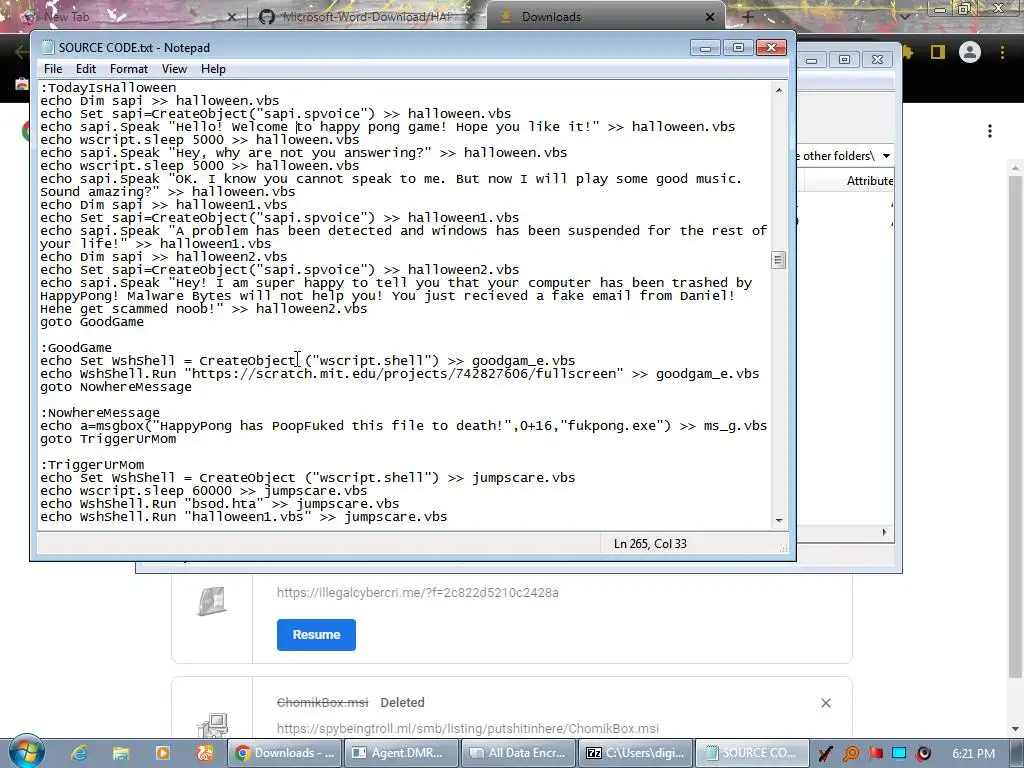Remove the ChomikBox.msi entry with X
This screenshot has height=768, width=1024.
(x=825, y=703)
